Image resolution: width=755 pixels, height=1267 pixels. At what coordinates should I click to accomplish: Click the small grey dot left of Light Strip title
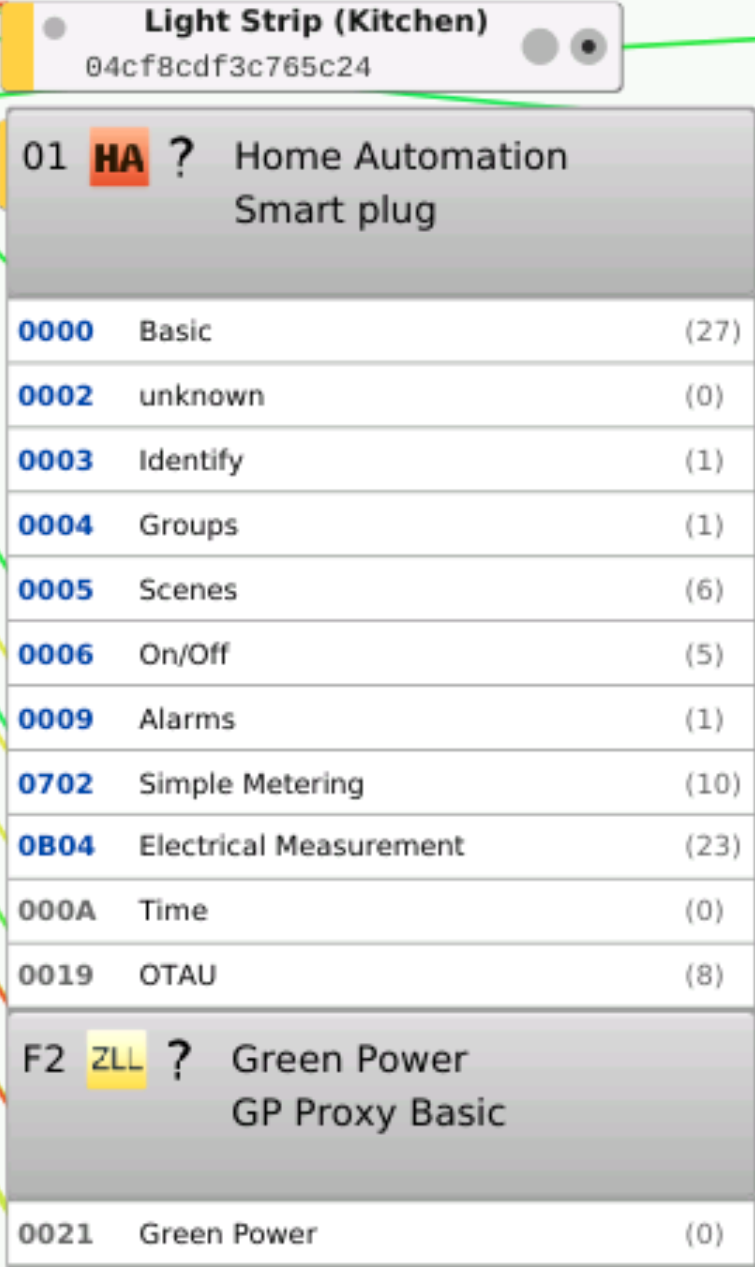tap(55, 28)
